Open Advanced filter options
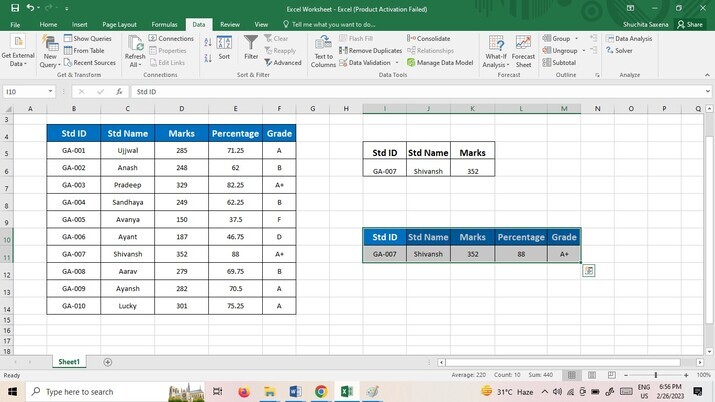715x402 pixels. (x=283, y=62)
